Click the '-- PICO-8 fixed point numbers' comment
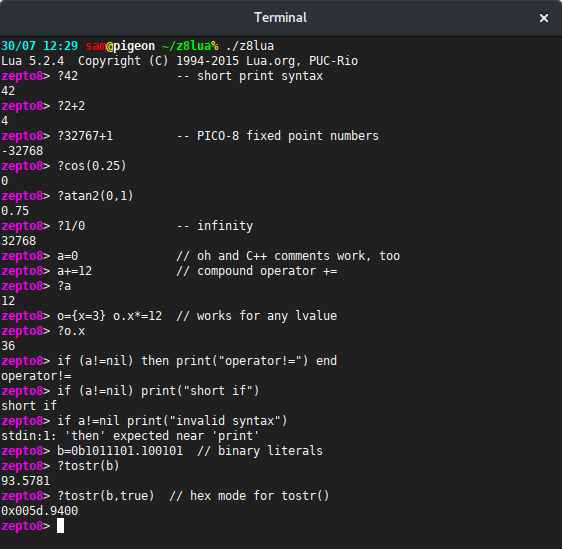Image resolution: width=562 pixels, height=549 pixels. [277, 136]
